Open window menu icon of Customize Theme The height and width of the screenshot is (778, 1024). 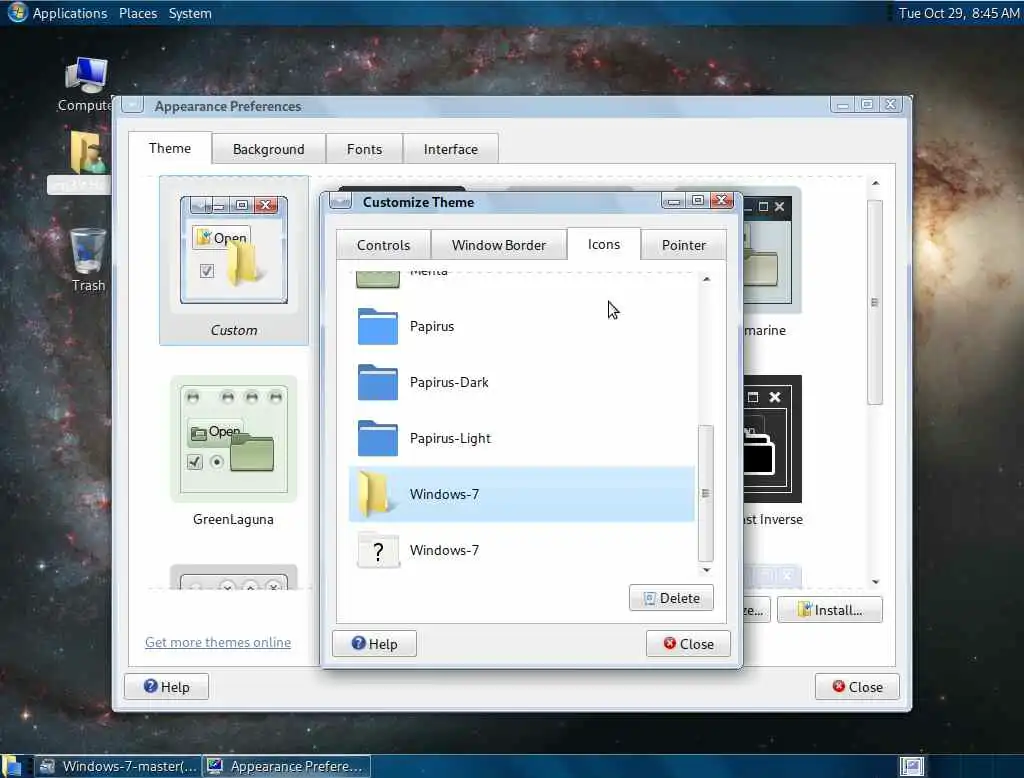(x=340, y=201)
